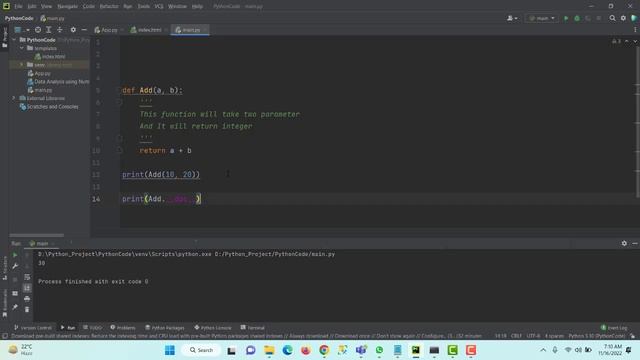The width and height of the screenshot is (640, 360).
Task: Open the Window menu
Action: (x=177, y=7)
